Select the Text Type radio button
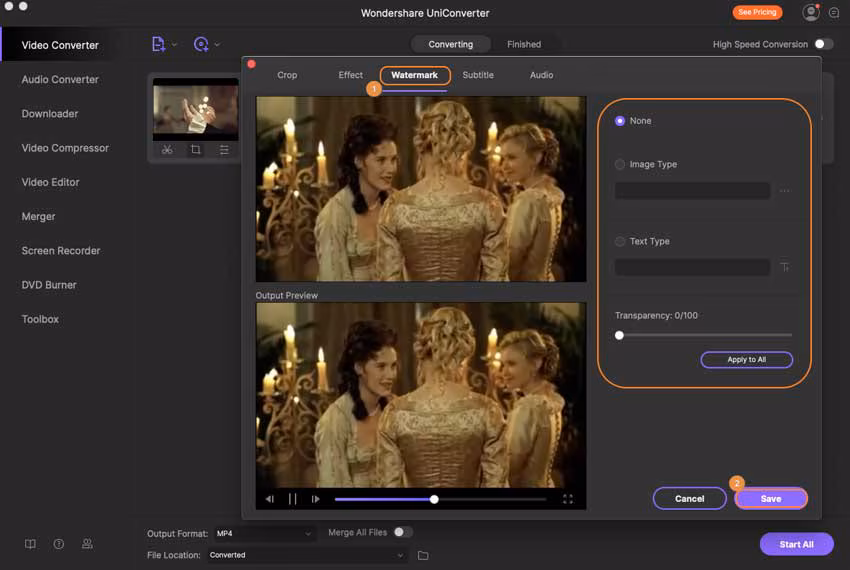The height and width of the screenshot is (570, 850). (x=620, y=241)
